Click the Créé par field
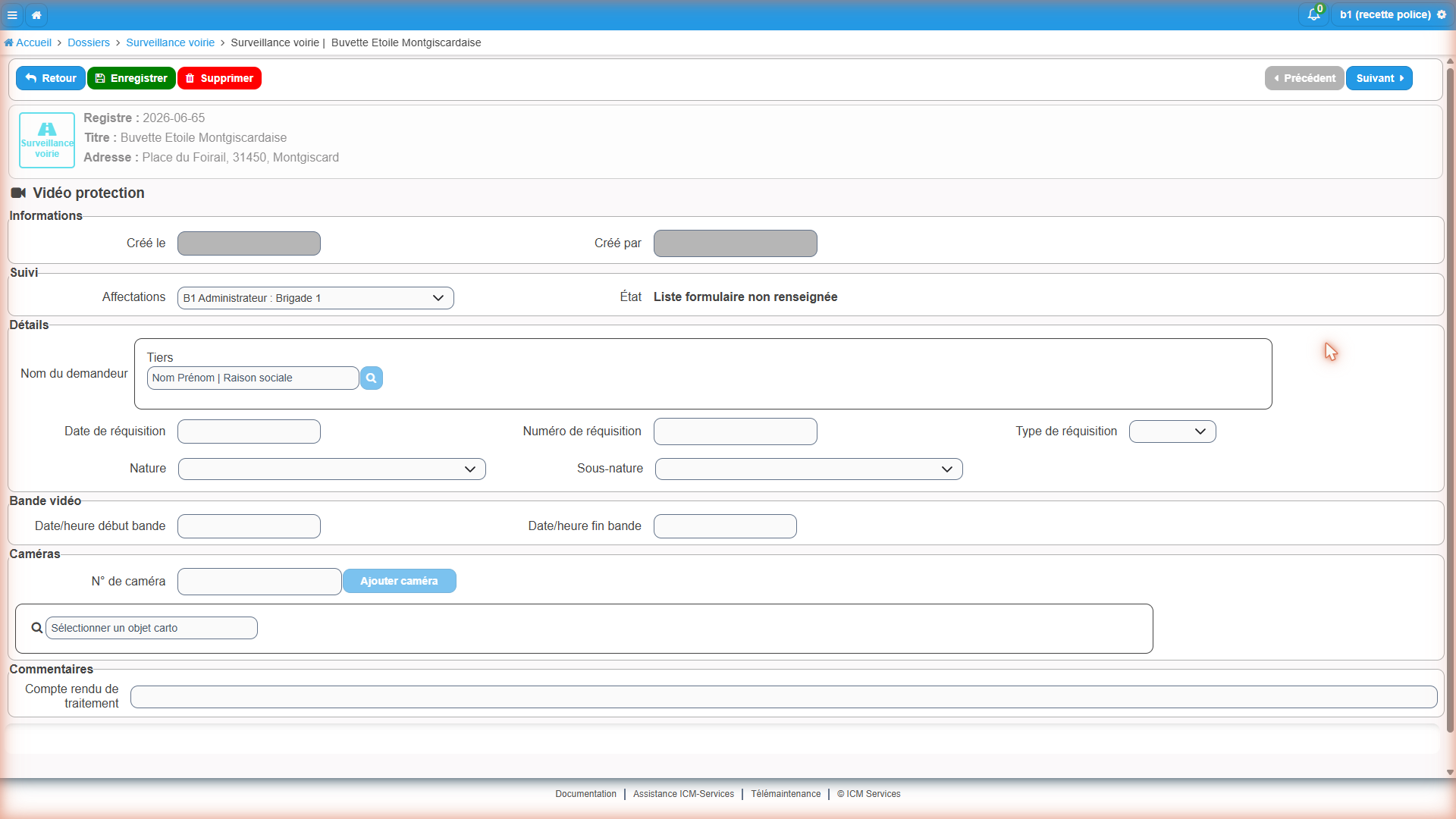Screen dimensions: 1456x819 736,243
